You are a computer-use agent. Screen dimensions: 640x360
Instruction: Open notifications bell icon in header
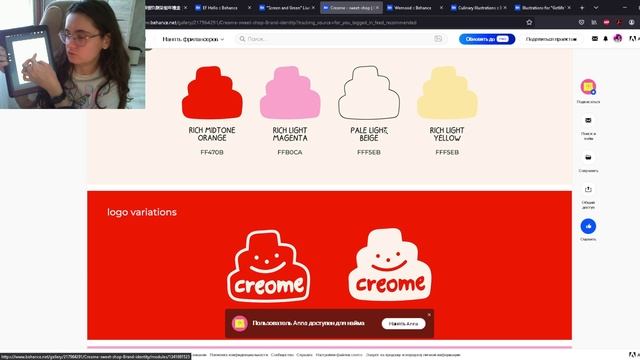[x=606, y=39]
